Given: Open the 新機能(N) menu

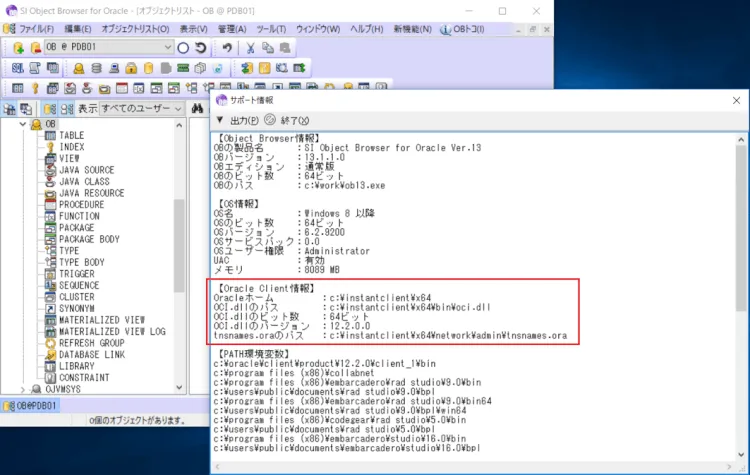Looking at the screenshot, I should pyautogui.click(x=412, y=29).
